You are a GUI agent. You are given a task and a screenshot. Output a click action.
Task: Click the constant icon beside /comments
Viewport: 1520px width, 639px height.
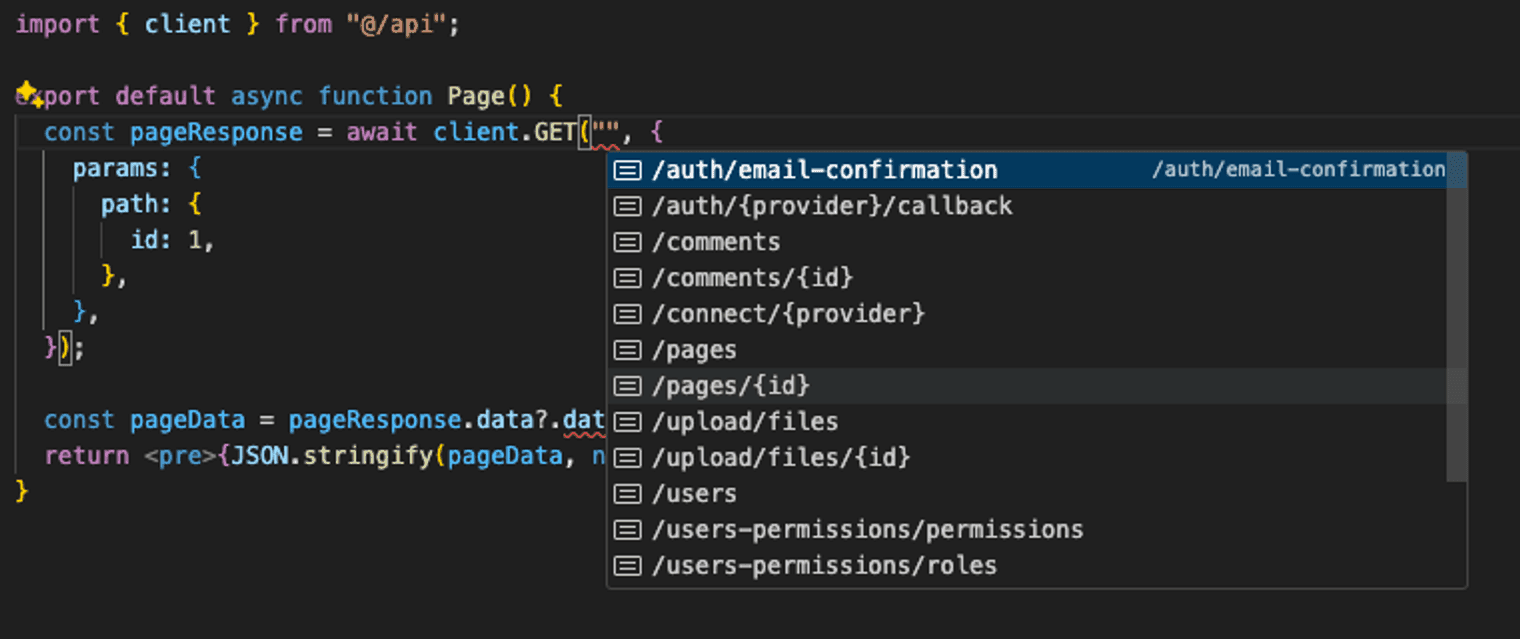[x=627, y=242]
